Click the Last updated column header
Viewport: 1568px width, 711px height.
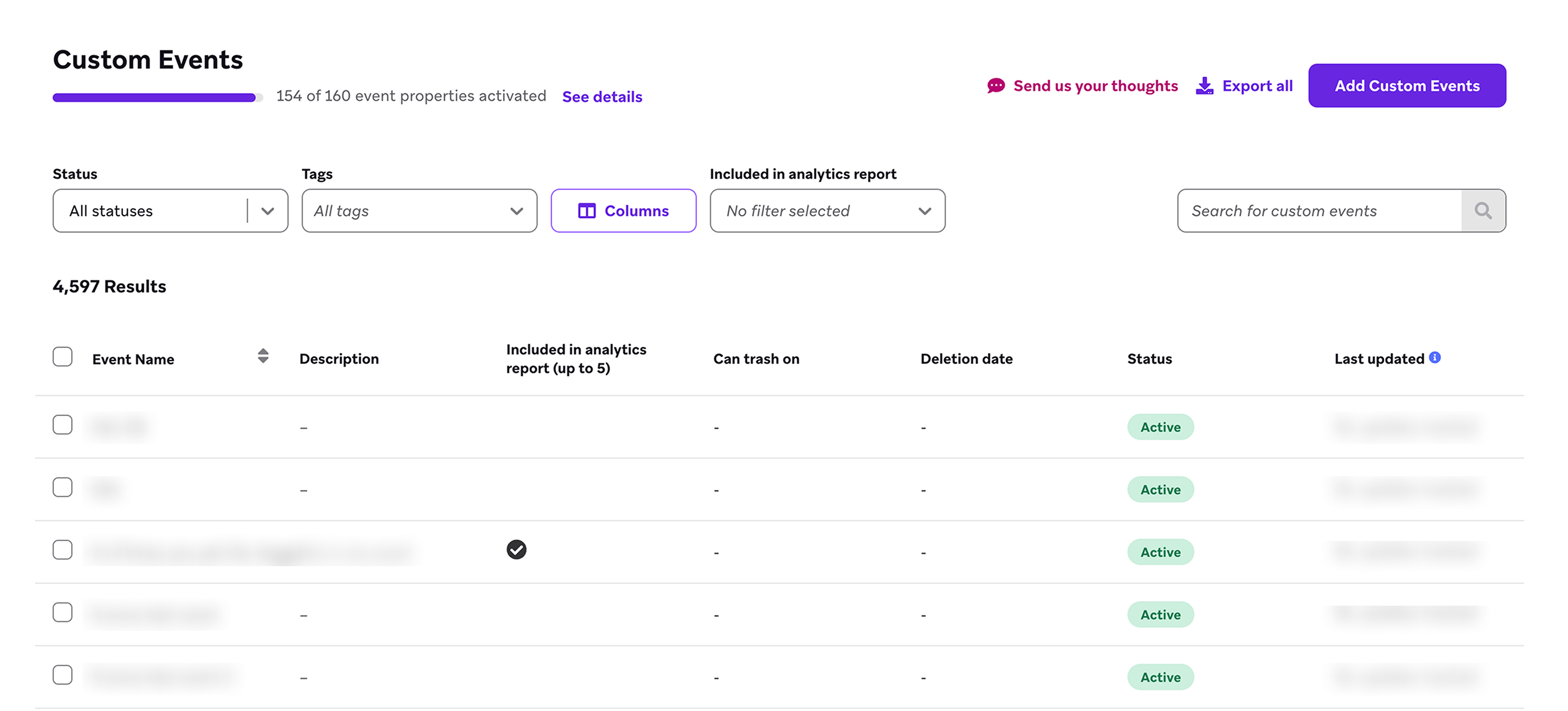tap(1379, 359)
